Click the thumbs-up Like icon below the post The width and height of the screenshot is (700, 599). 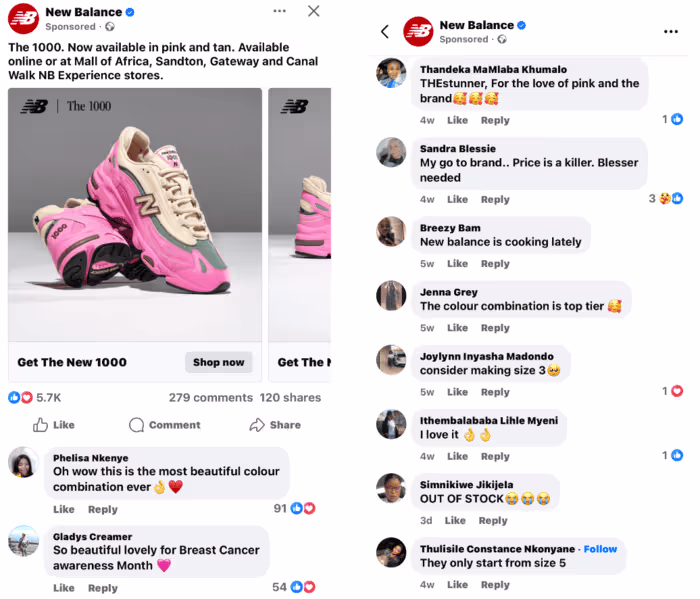click(x=40, y=425)
